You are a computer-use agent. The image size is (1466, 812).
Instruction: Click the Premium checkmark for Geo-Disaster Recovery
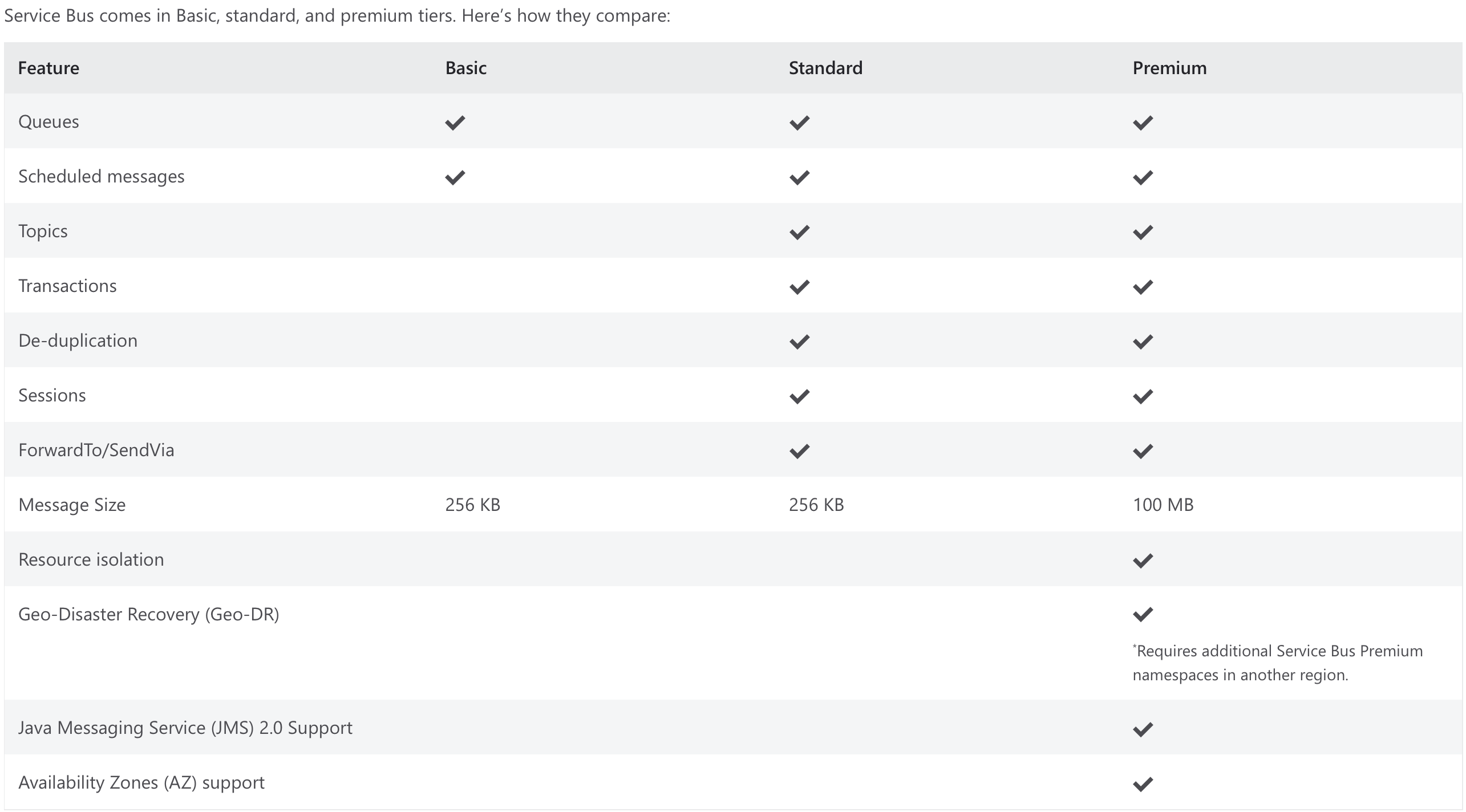pos(1143,614)
